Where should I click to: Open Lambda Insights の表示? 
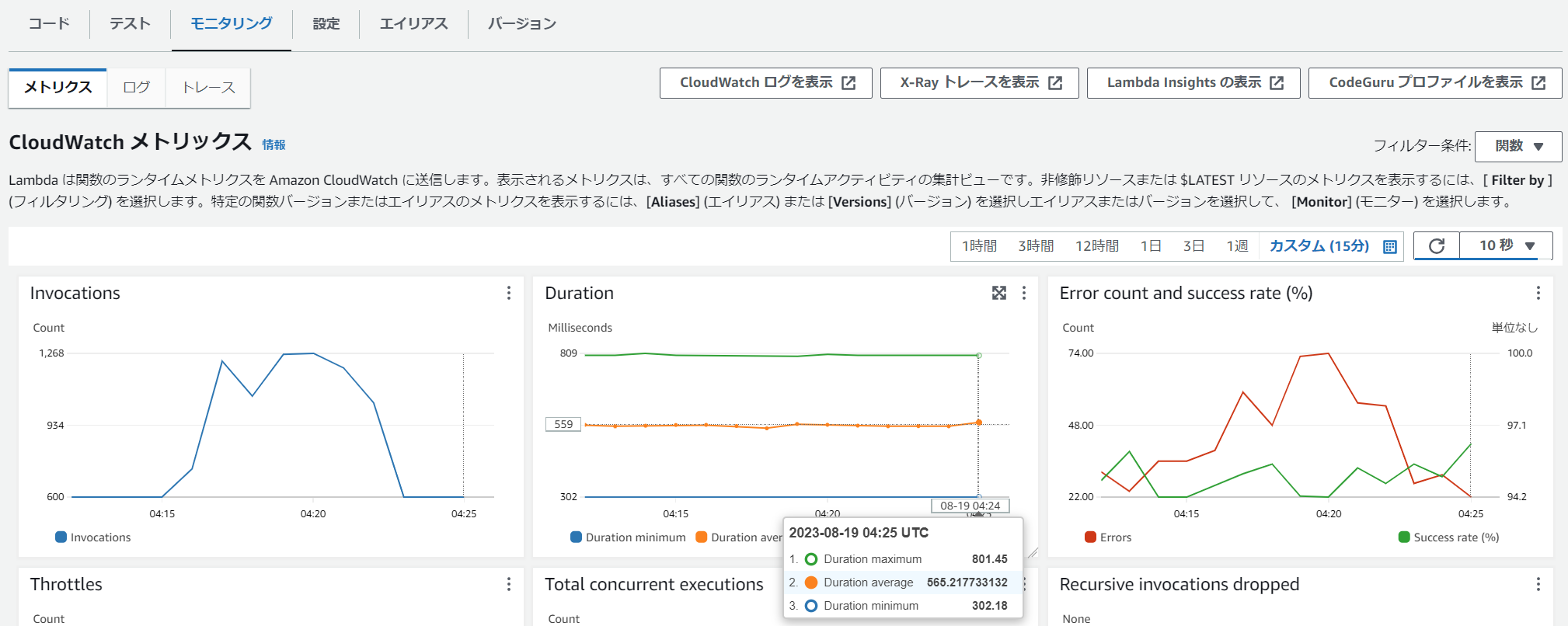coord(1193,83)
